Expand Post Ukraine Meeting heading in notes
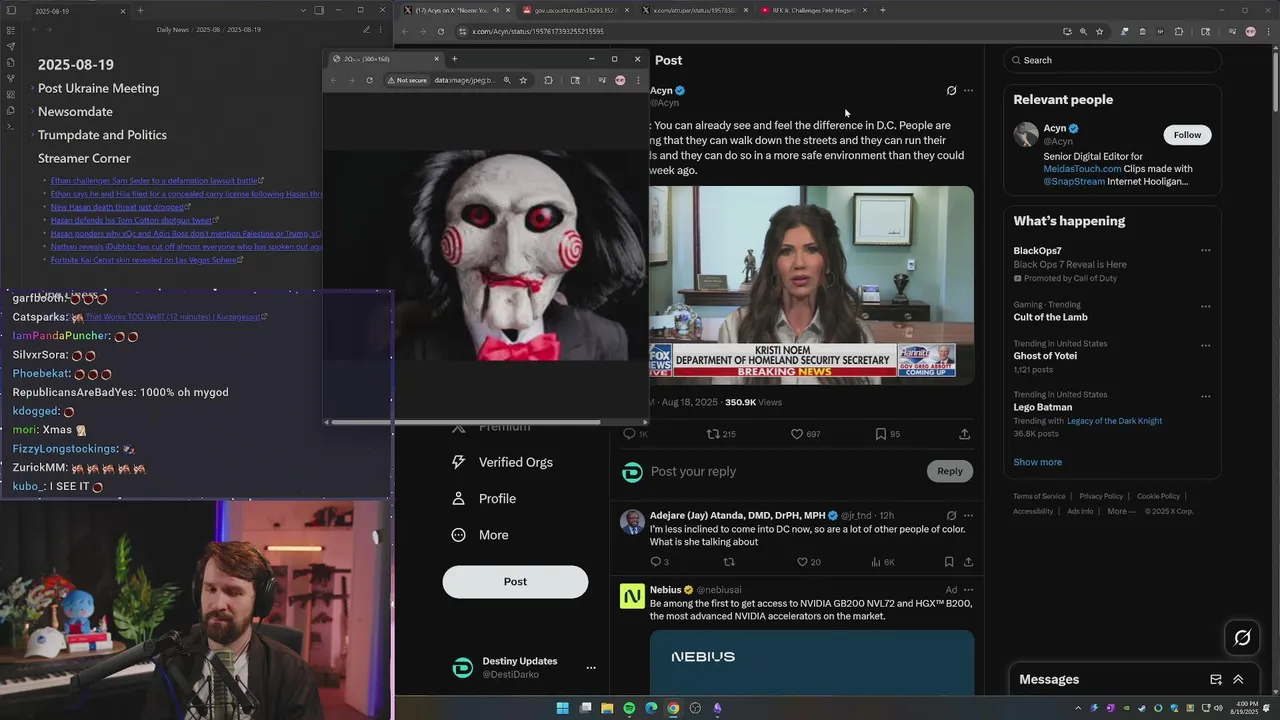 click(x=32, y=89)
